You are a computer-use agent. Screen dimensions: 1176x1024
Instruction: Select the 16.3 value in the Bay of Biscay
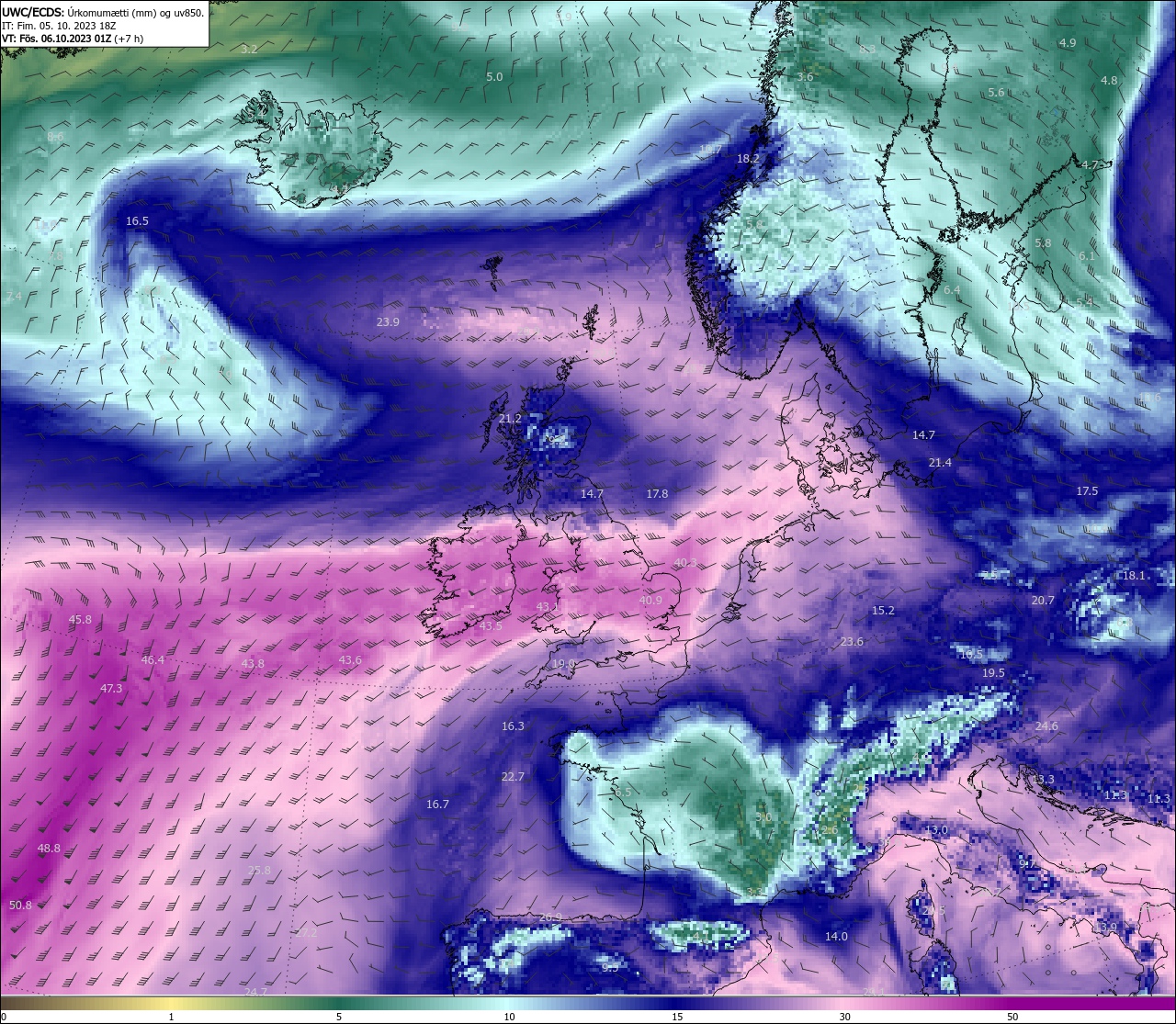[513, 726]
